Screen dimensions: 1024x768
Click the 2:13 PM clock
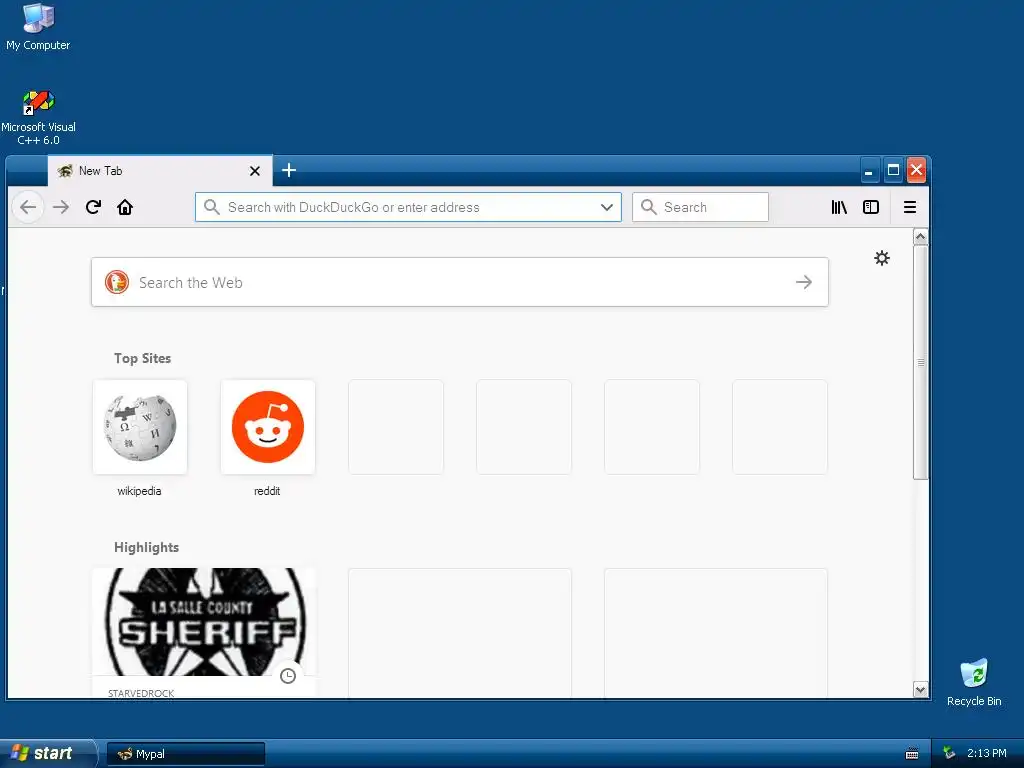click(x=986, y=754)
